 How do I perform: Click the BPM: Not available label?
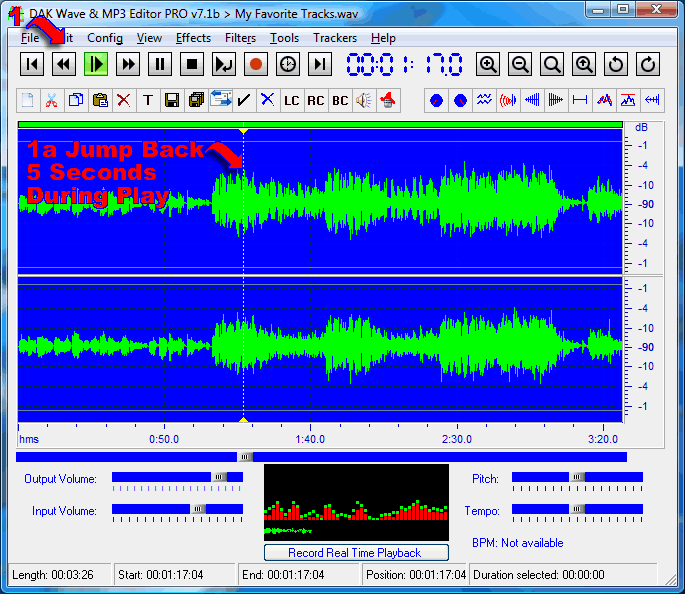(x=518, y=543)
